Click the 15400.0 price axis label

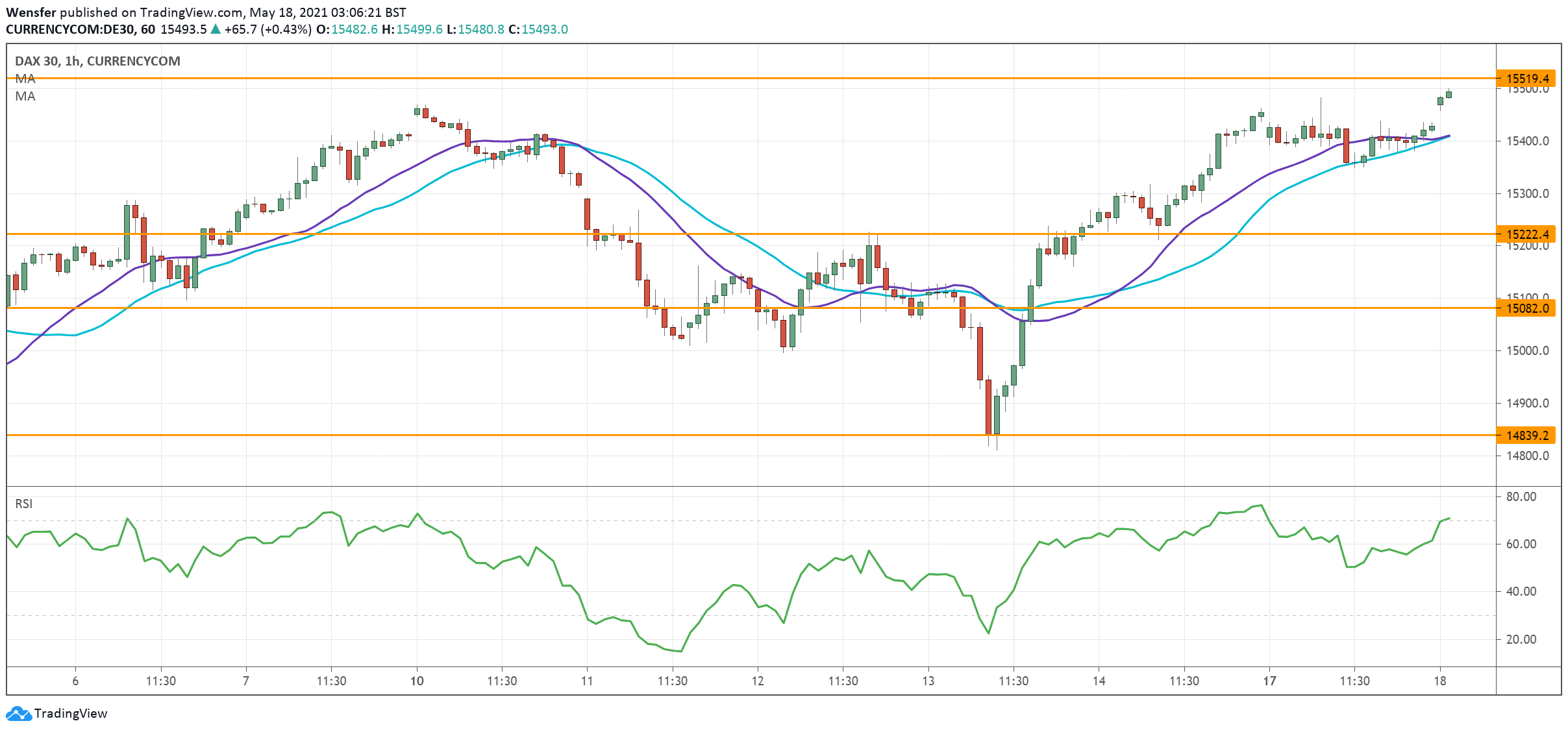pos(1527,141)
